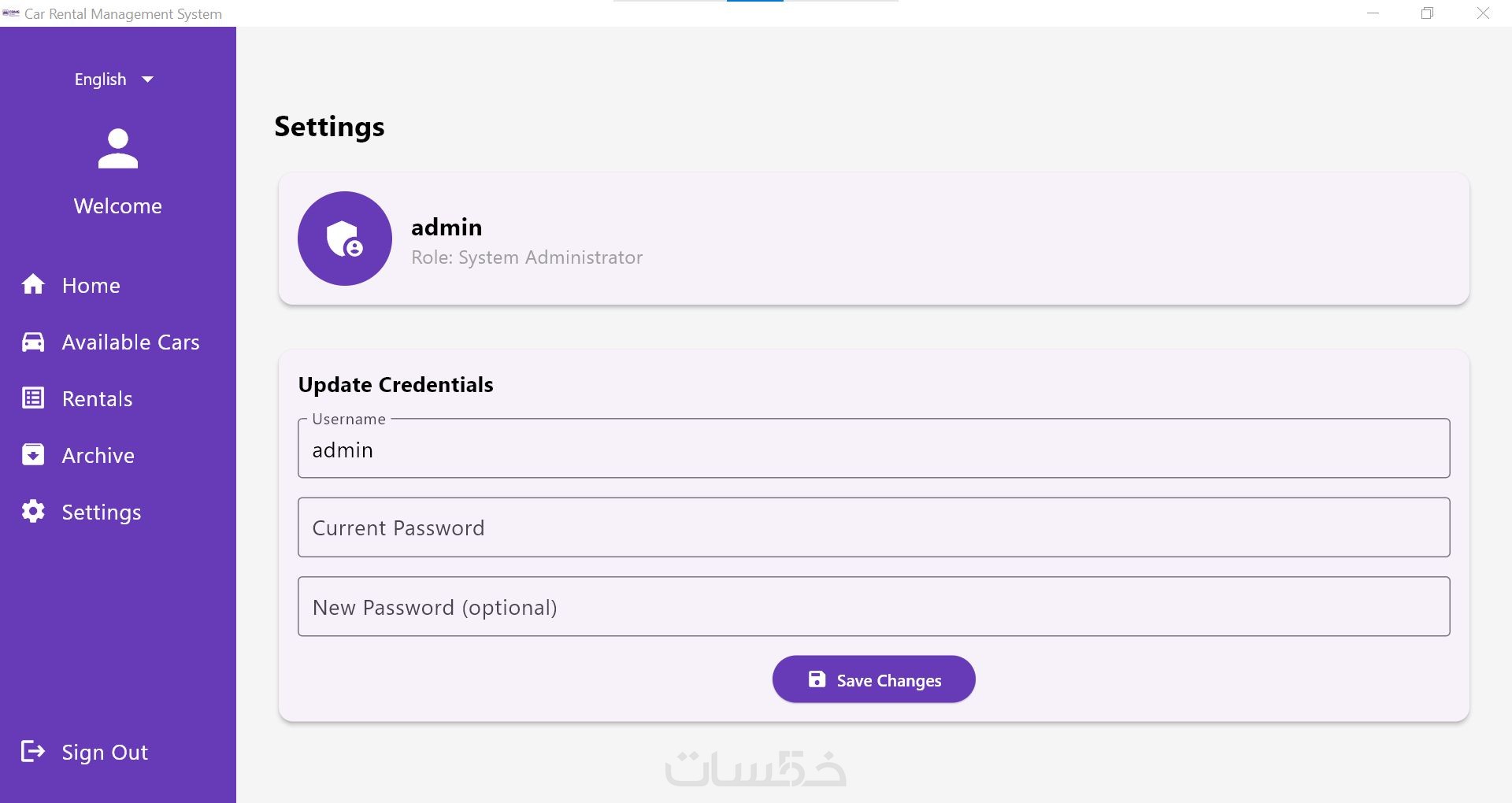Restore down the application window
Viewport: 1512px width, 803px height.
(1427, 13)
